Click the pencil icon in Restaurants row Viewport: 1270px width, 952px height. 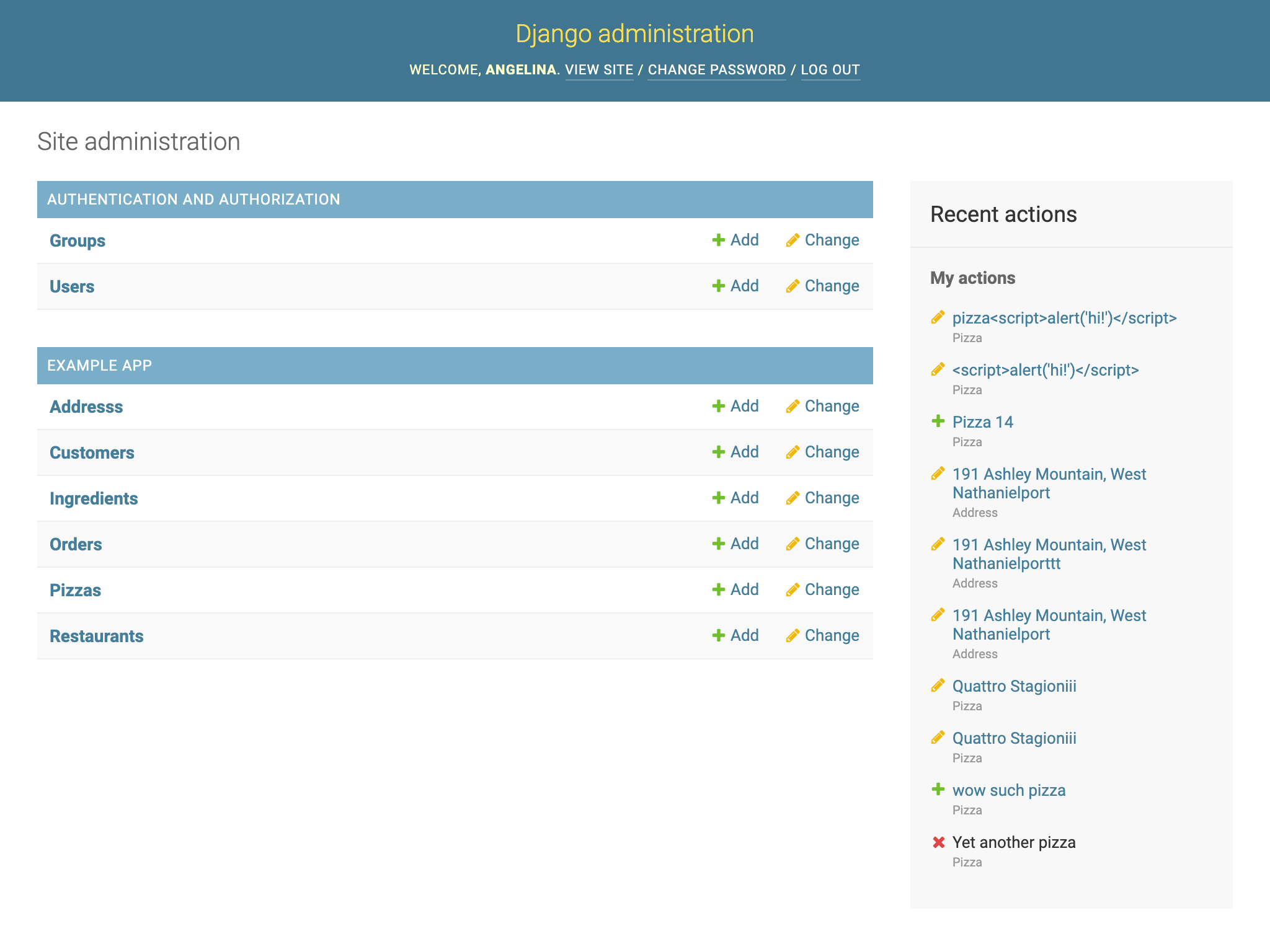click(x=793, y=635)
